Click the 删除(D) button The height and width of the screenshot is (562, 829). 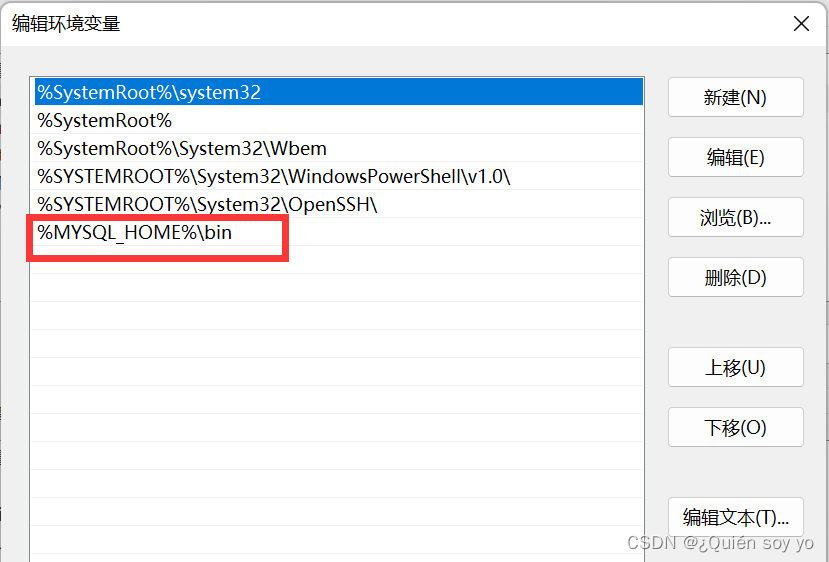(x=735, y=277)
